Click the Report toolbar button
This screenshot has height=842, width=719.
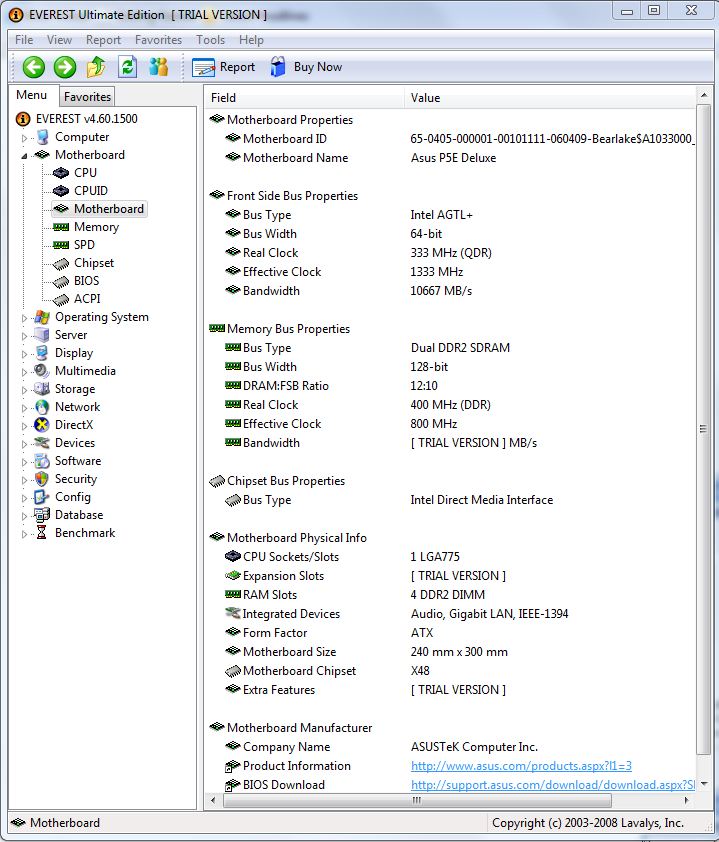pyautogui.click(x=223, y=67)
